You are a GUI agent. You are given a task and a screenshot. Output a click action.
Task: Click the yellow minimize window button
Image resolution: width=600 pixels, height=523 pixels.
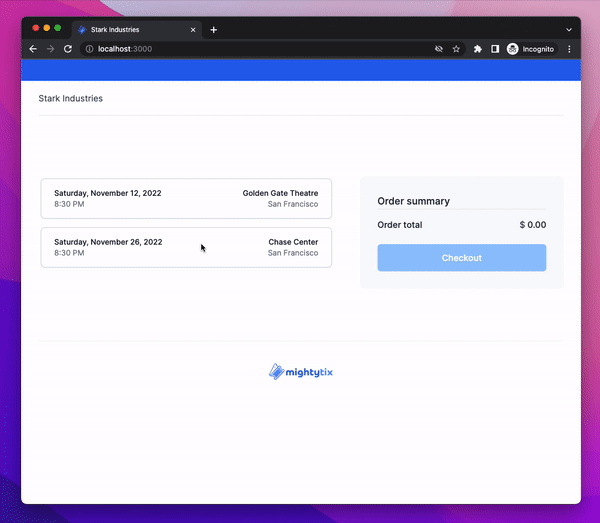pyautogui.click(x=47, y=28)
